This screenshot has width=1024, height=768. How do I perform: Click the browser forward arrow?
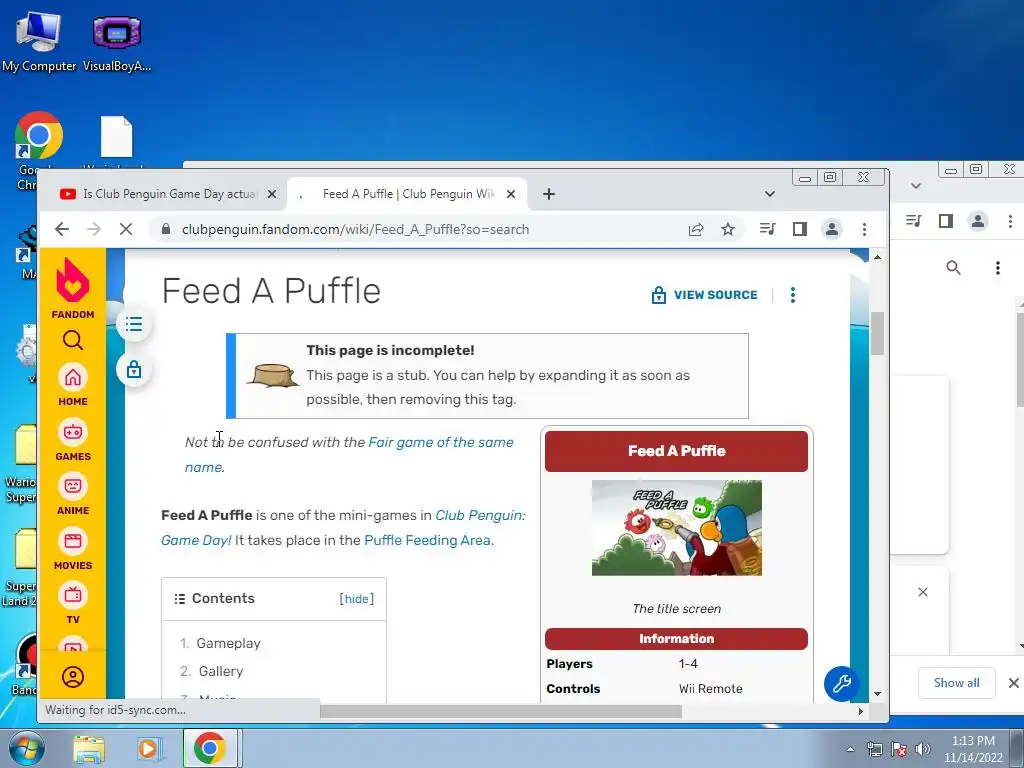[x=94, y=229]
